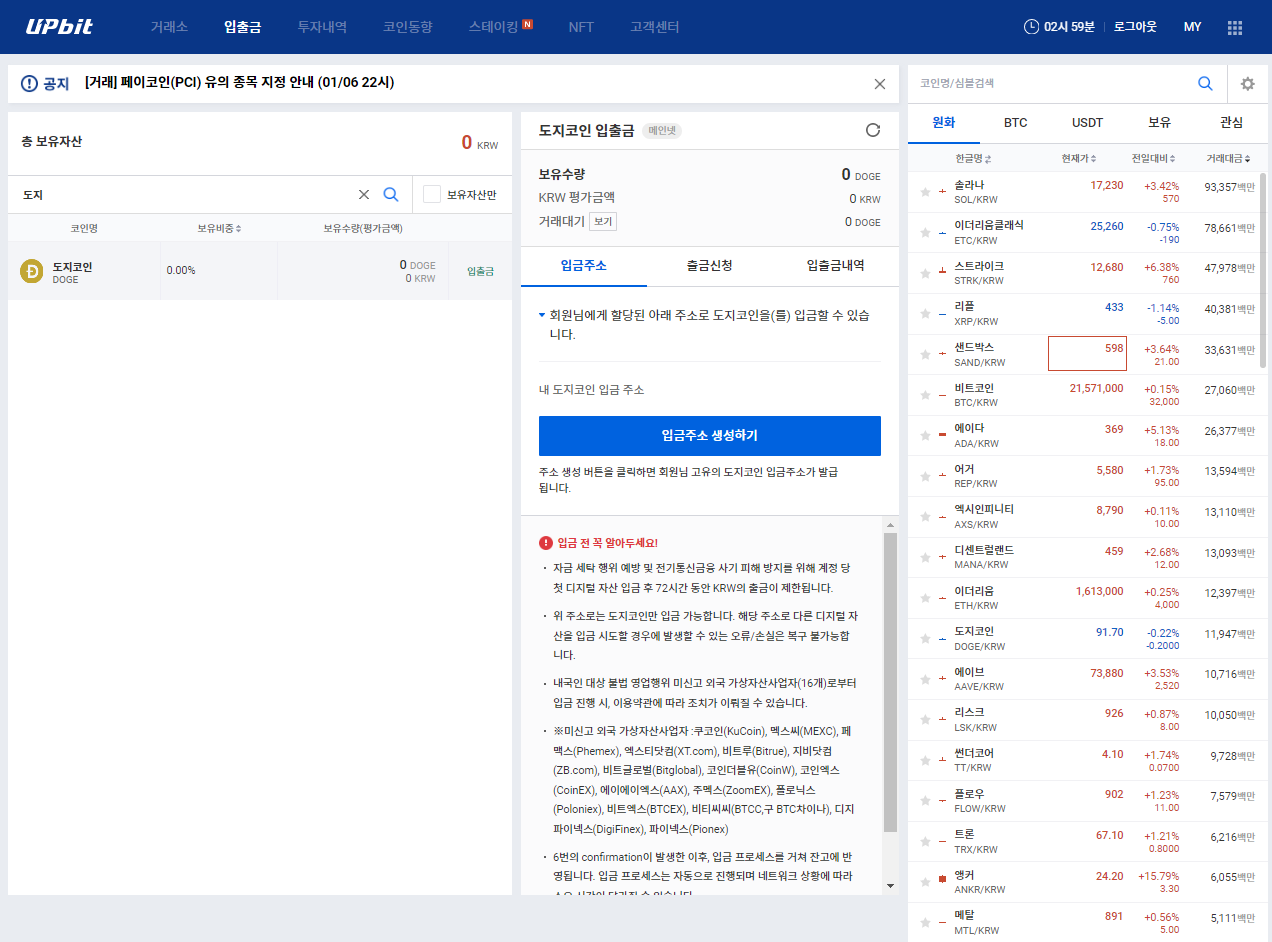Image resolution: width=1272 pixels, height=942 pixels.
Task: Star 에이브 as favorite
Action: click(925, 679)
